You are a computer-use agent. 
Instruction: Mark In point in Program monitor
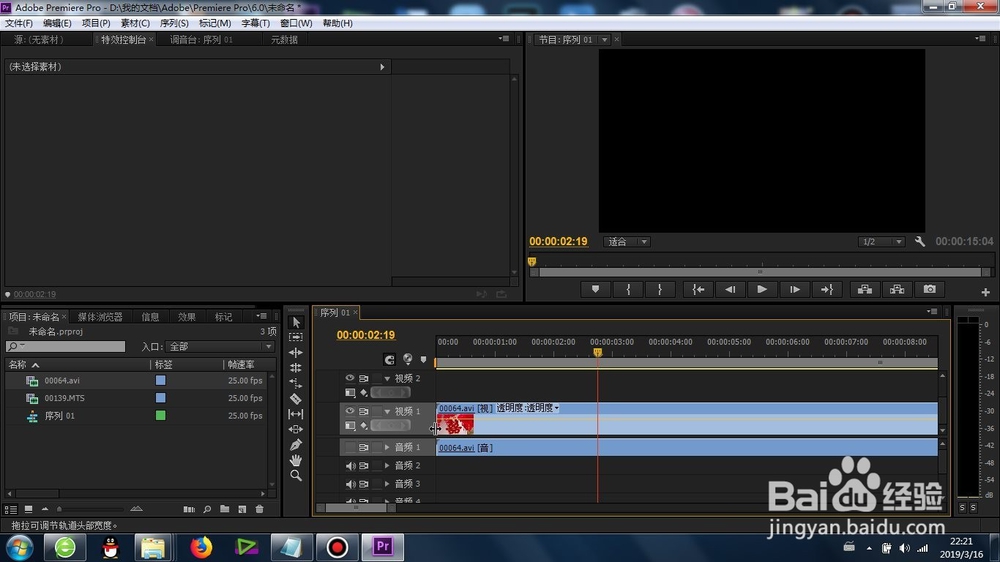628,290
